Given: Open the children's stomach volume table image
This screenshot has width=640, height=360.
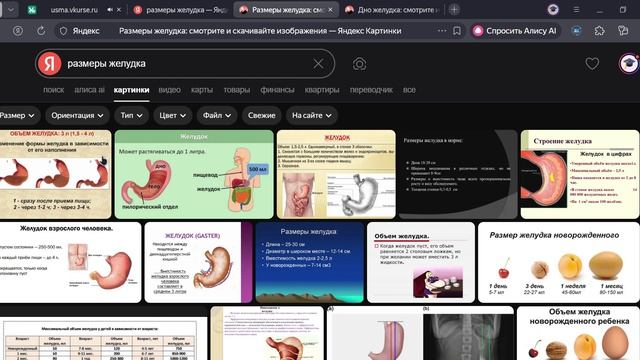Looking at the screenshot, I should pyautogui.click(x=104, y=339).
